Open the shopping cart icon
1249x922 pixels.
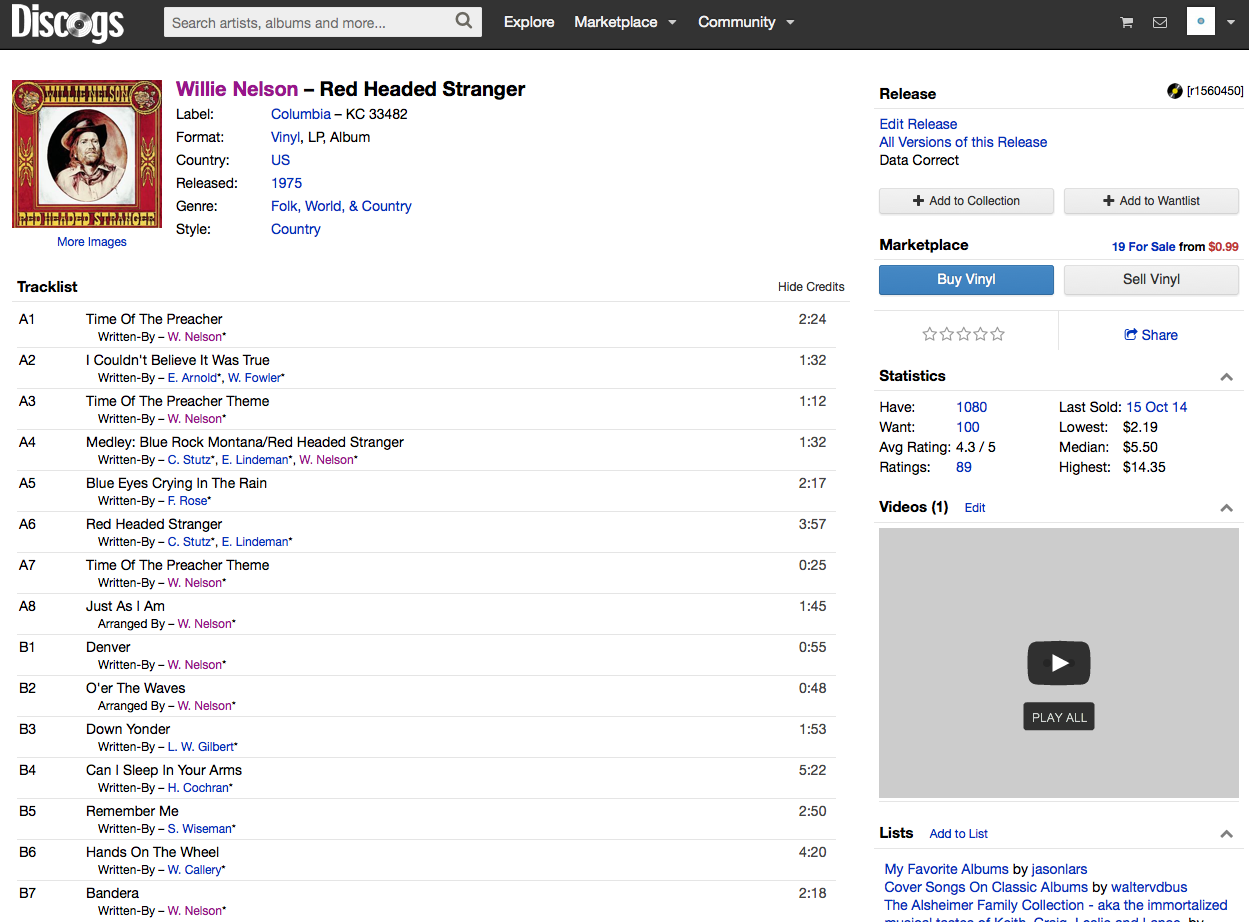(x=1127, y=22)
